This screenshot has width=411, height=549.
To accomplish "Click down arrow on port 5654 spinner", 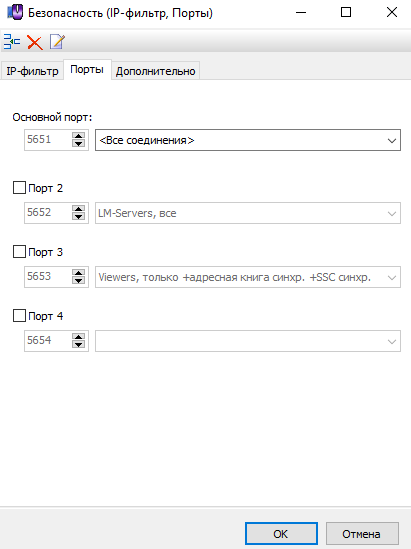I will pos(78,345).
